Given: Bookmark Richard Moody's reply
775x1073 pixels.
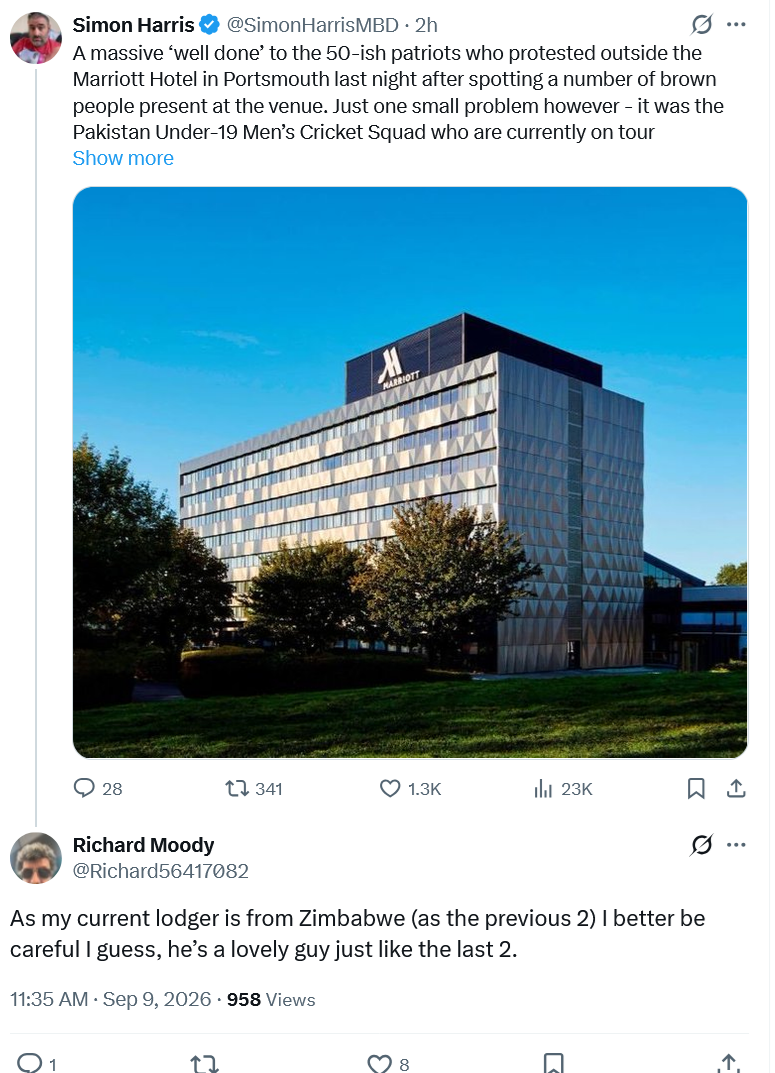Looking at the screenshot, I should (553, 1063).
